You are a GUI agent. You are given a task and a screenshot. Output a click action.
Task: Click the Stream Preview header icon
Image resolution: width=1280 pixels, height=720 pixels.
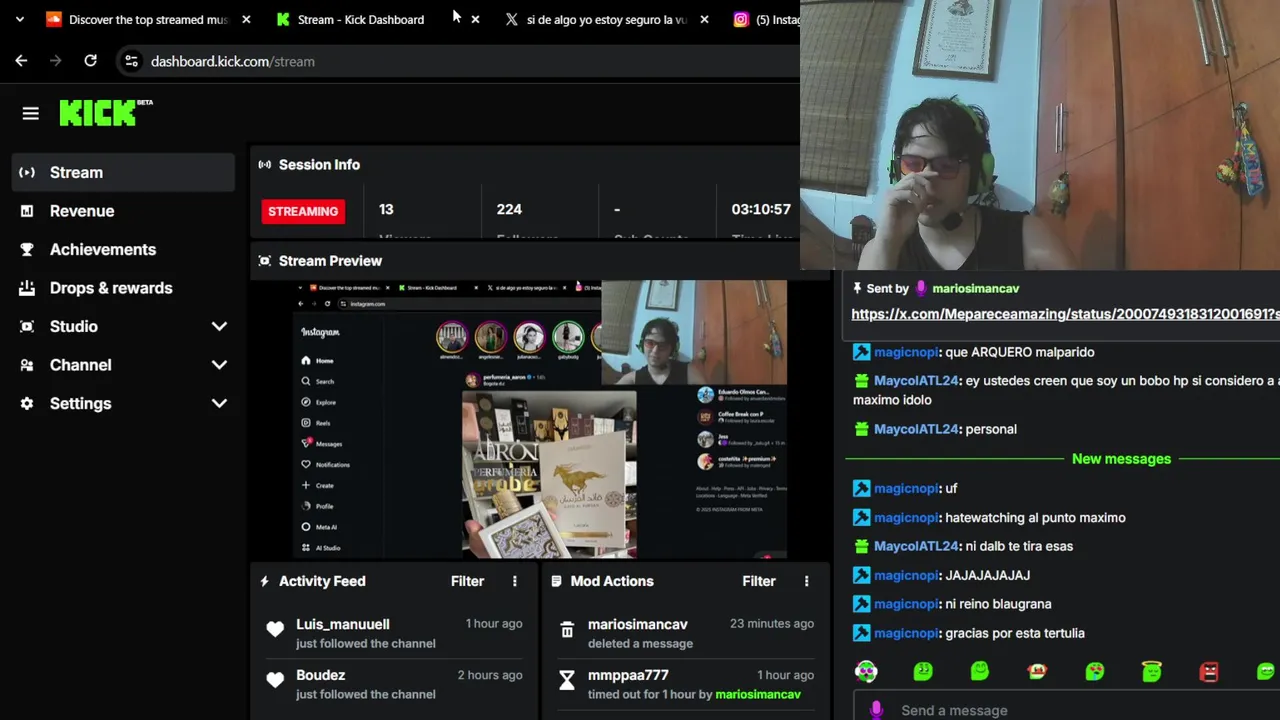(264, 261)
